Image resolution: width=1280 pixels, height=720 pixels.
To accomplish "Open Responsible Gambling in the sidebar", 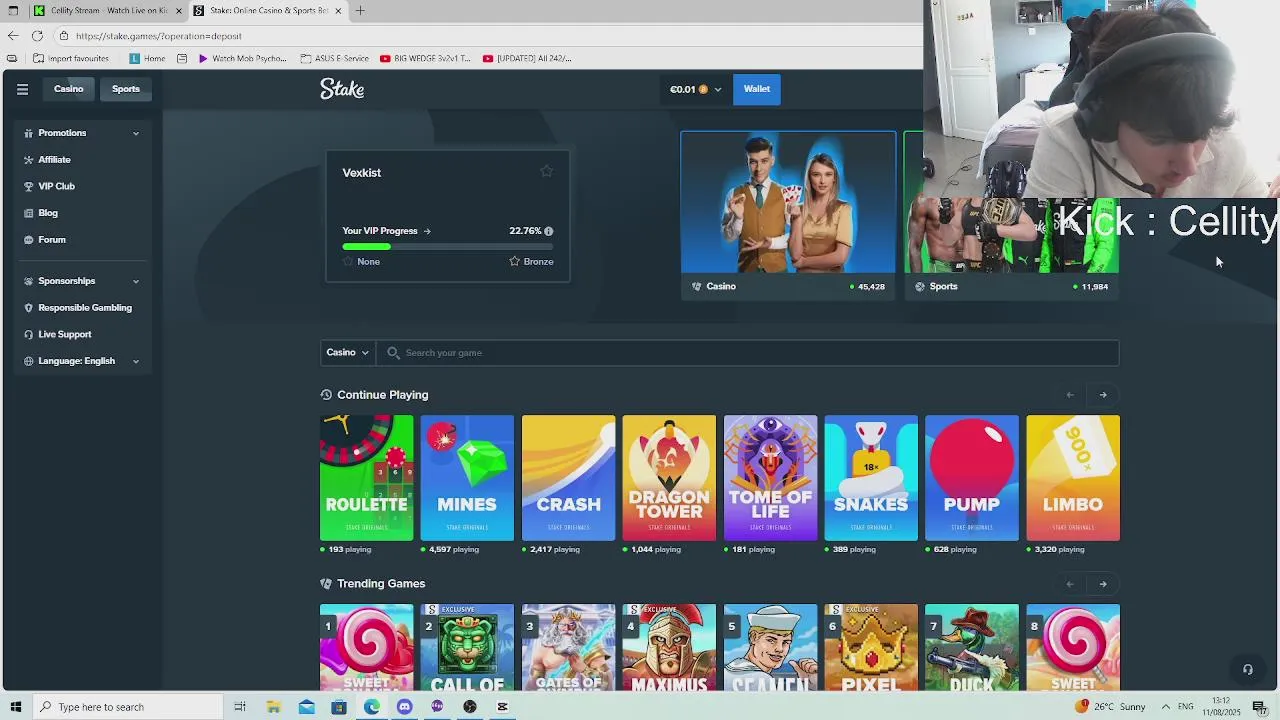I will 84,308.
